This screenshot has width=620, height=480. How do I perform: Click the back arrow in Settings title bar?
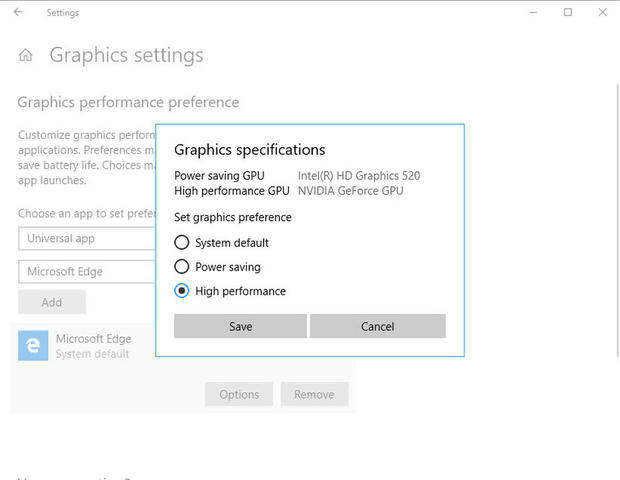pyautogui.click(x=18, y=12)
